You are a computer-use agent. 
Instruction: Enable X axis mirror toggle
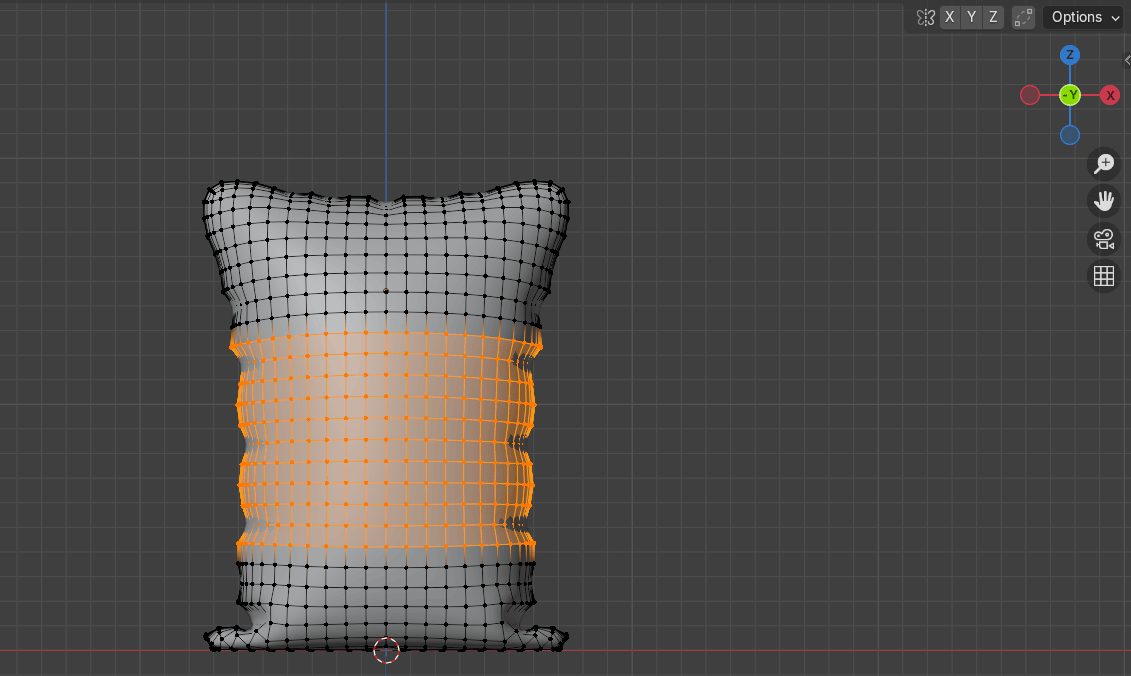(x=950, y=17)
